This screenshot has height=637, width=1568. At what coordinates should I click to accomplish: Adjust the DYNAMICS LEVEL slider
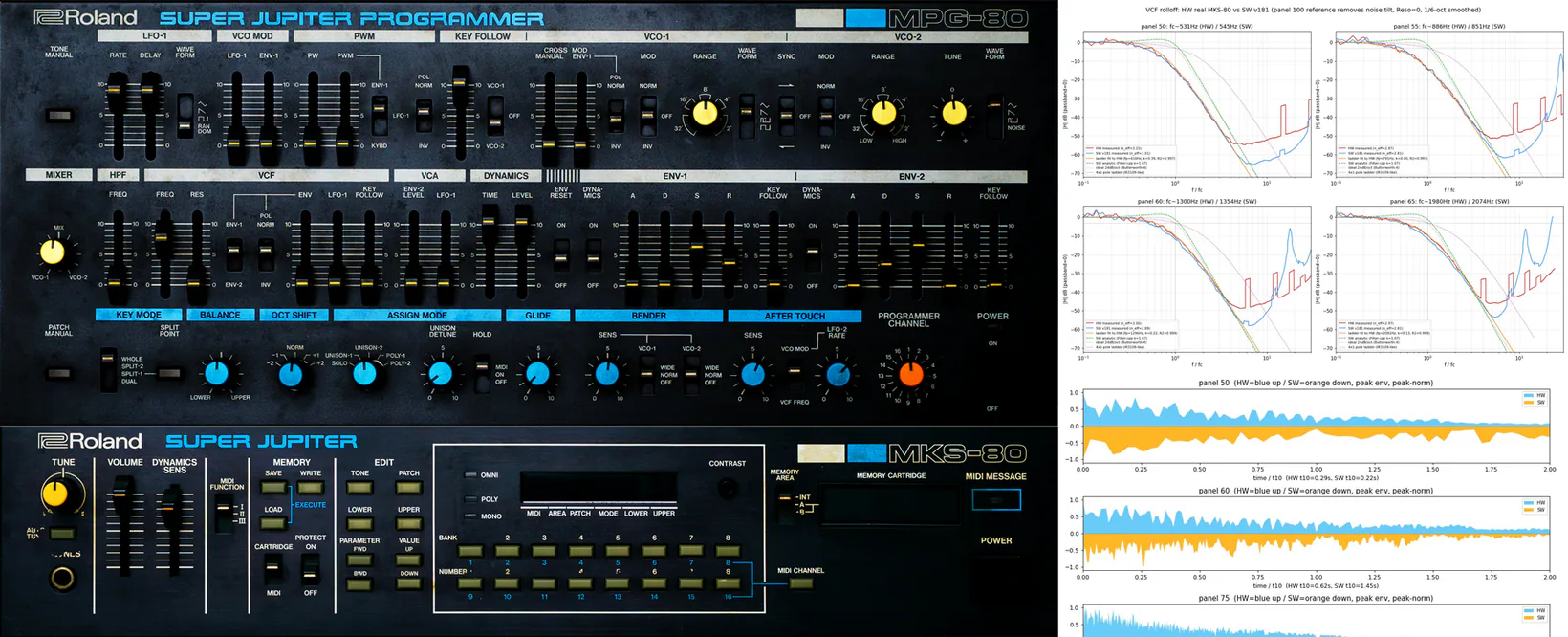(521, 251)
